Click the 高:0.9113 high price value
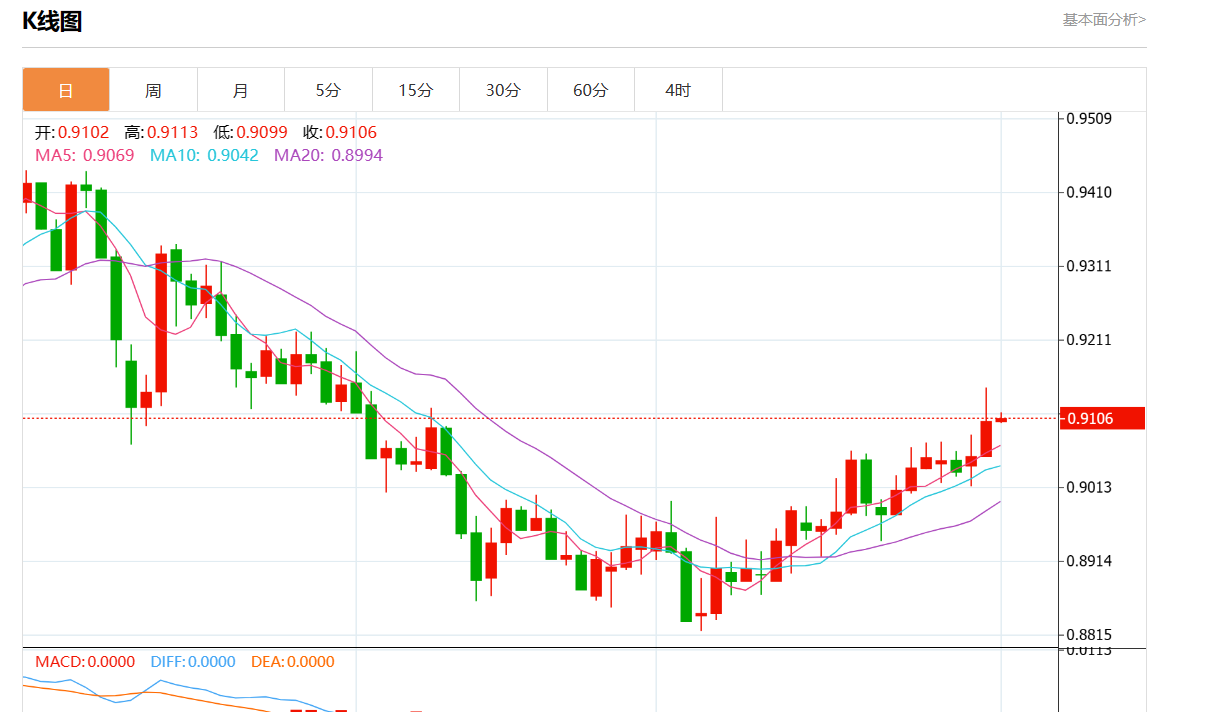 (161, 132)
